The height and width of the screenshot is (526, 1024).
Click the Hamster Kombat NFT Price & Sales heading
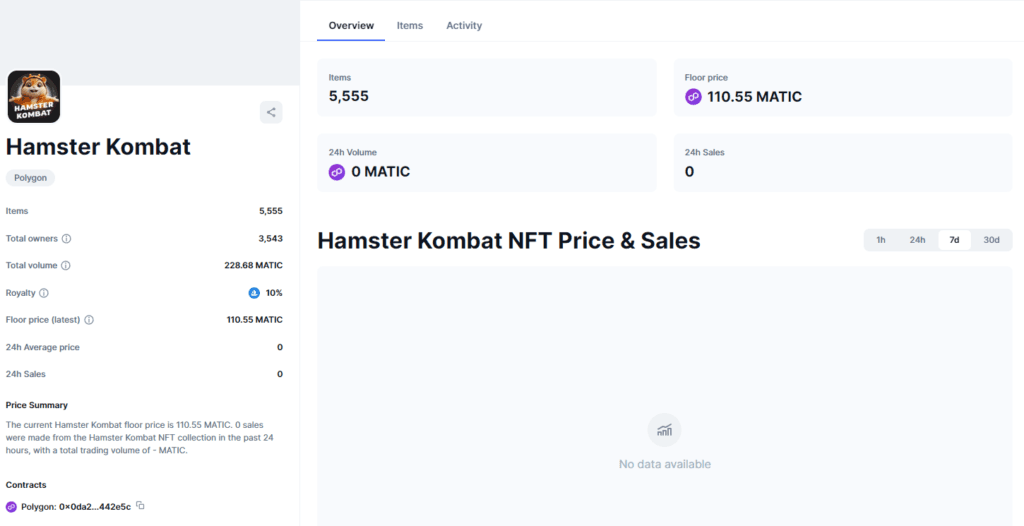pos(509,240)
